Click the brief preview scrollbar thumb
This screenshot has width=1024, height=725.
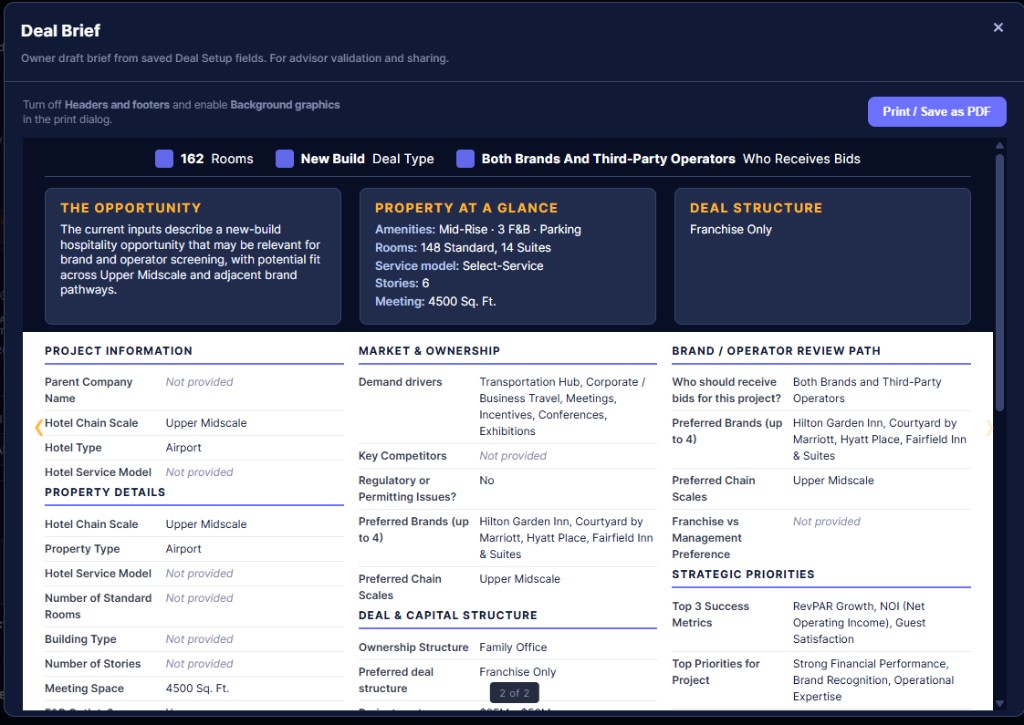999,283
